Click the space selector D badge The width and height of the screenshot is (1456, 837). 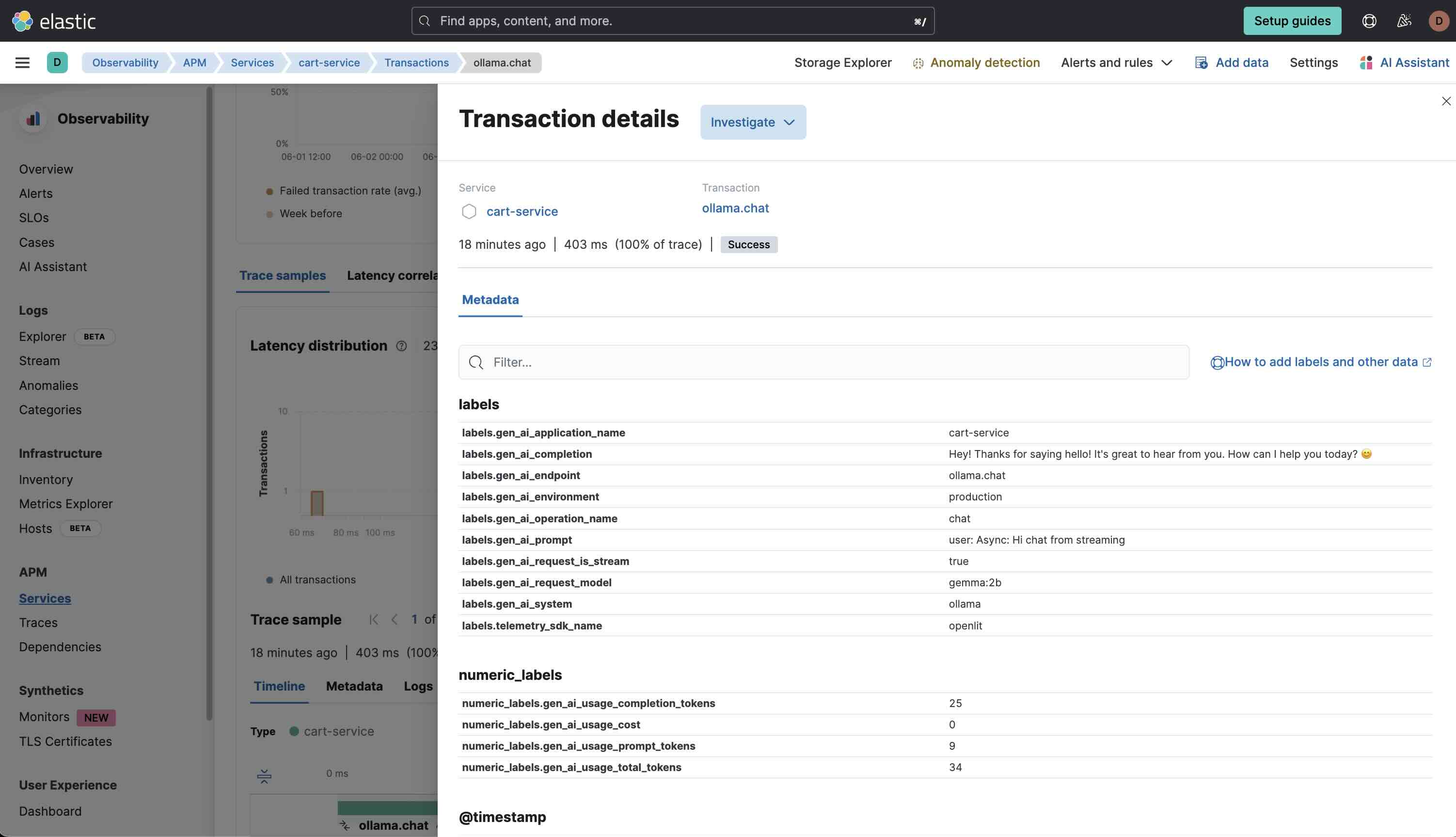(x=57, y=63)
